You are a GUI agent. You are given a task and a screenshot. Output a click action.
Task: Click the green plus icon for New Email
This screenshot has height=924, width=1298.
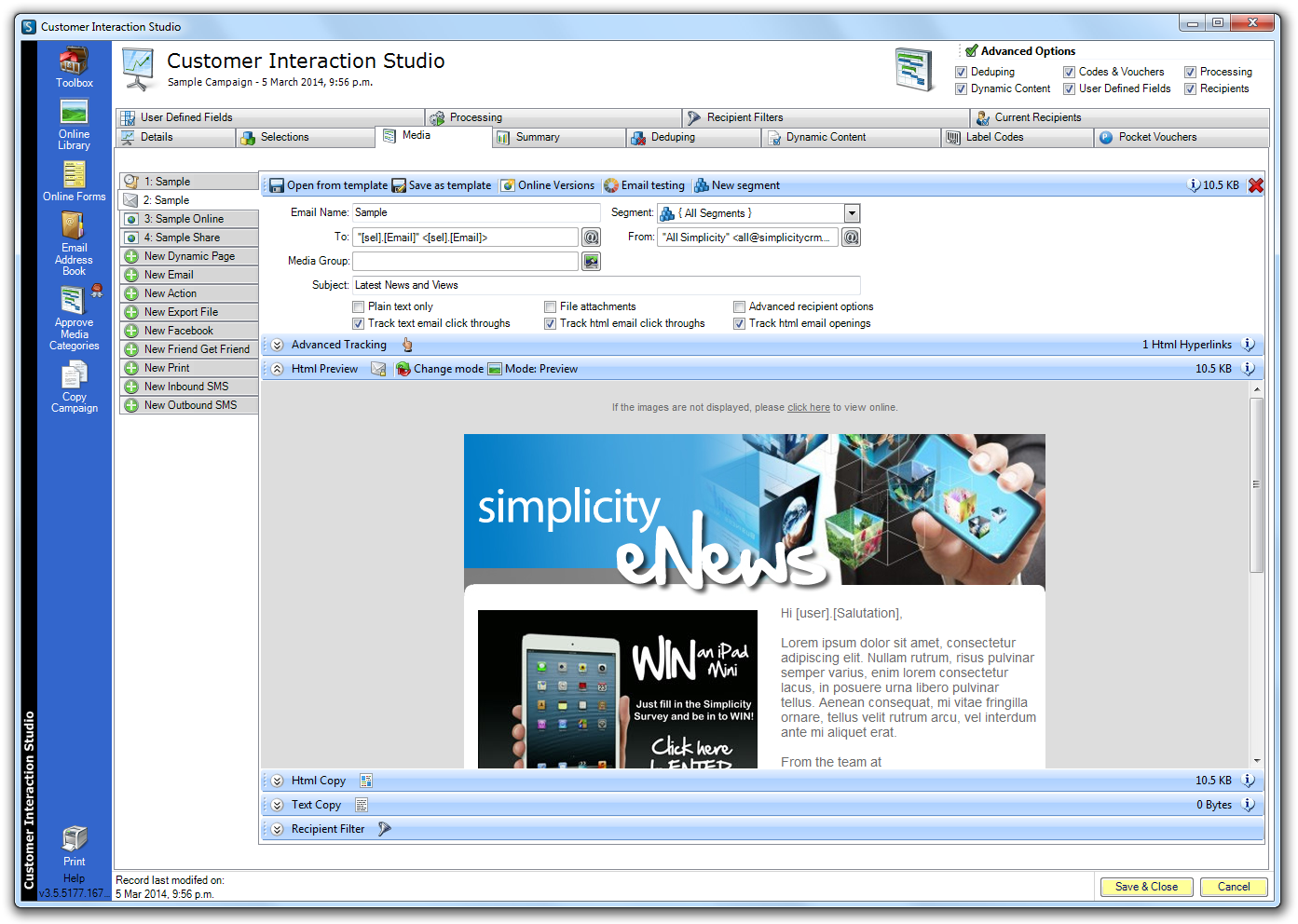click(x=131, y=275)
